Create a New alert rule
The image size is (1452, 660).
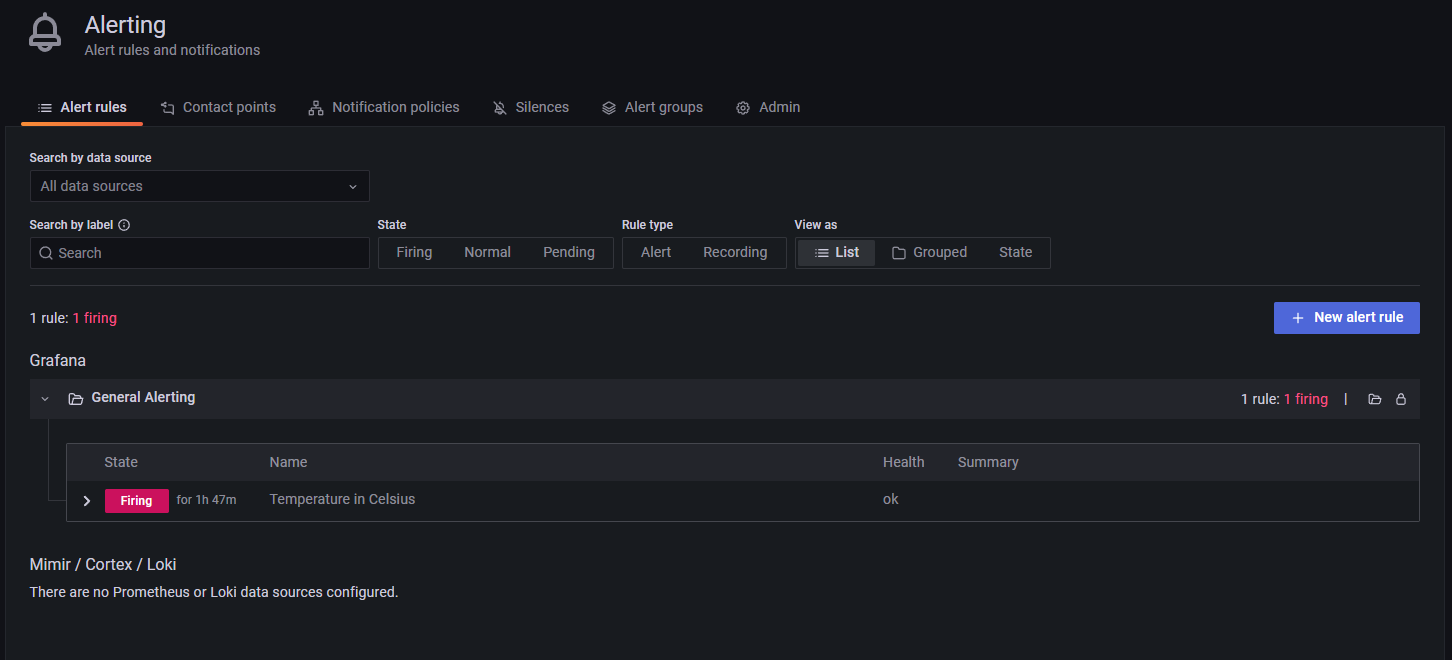pos(1346,317)
